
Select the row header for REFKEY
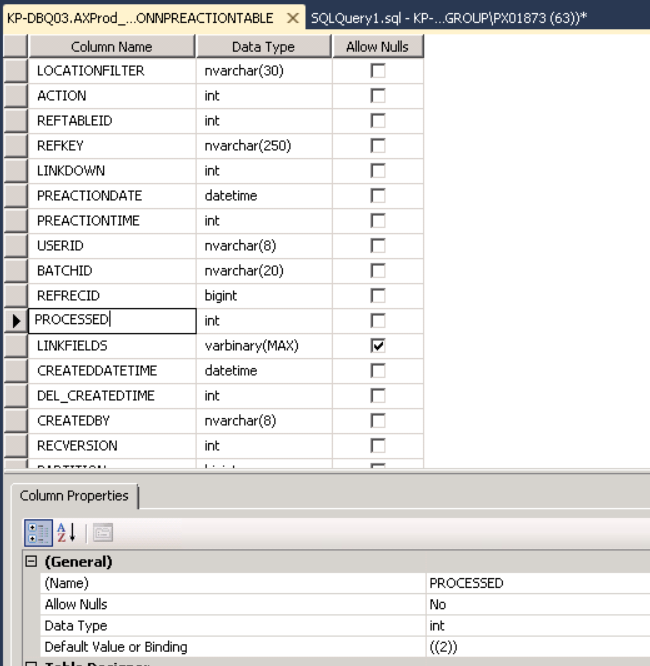[x=15, y=146]
